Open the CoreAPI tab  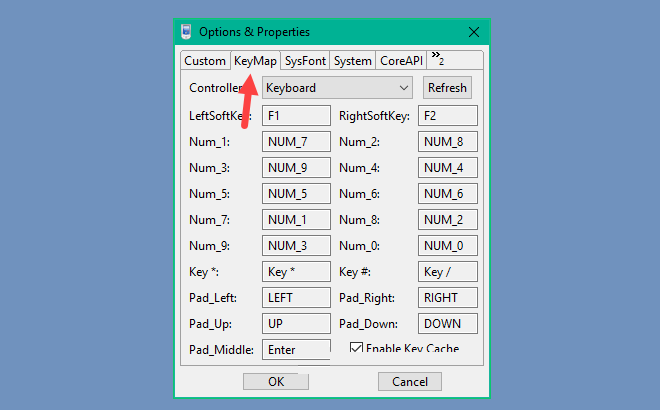coord(401,61)
